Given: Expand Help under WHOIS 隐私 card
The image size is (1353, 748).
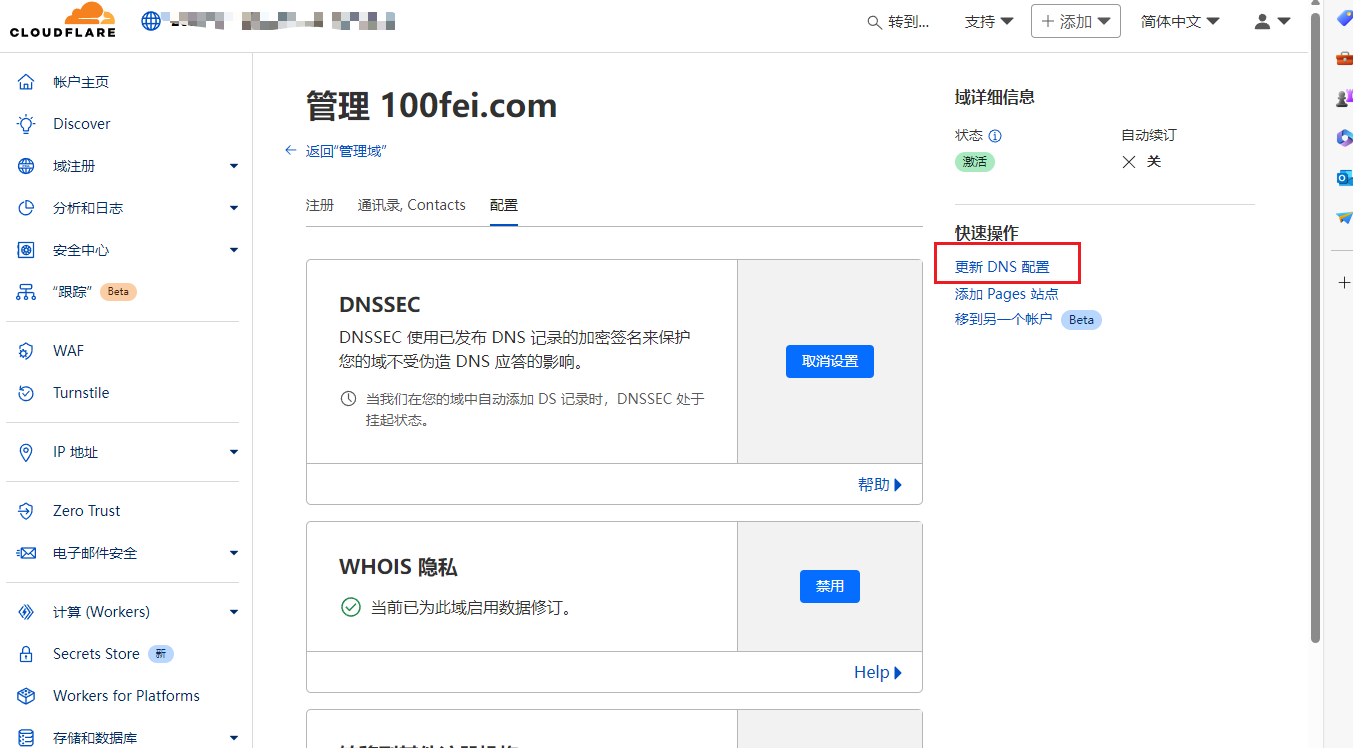Looking at the screenshot, I should pos(878,672).
